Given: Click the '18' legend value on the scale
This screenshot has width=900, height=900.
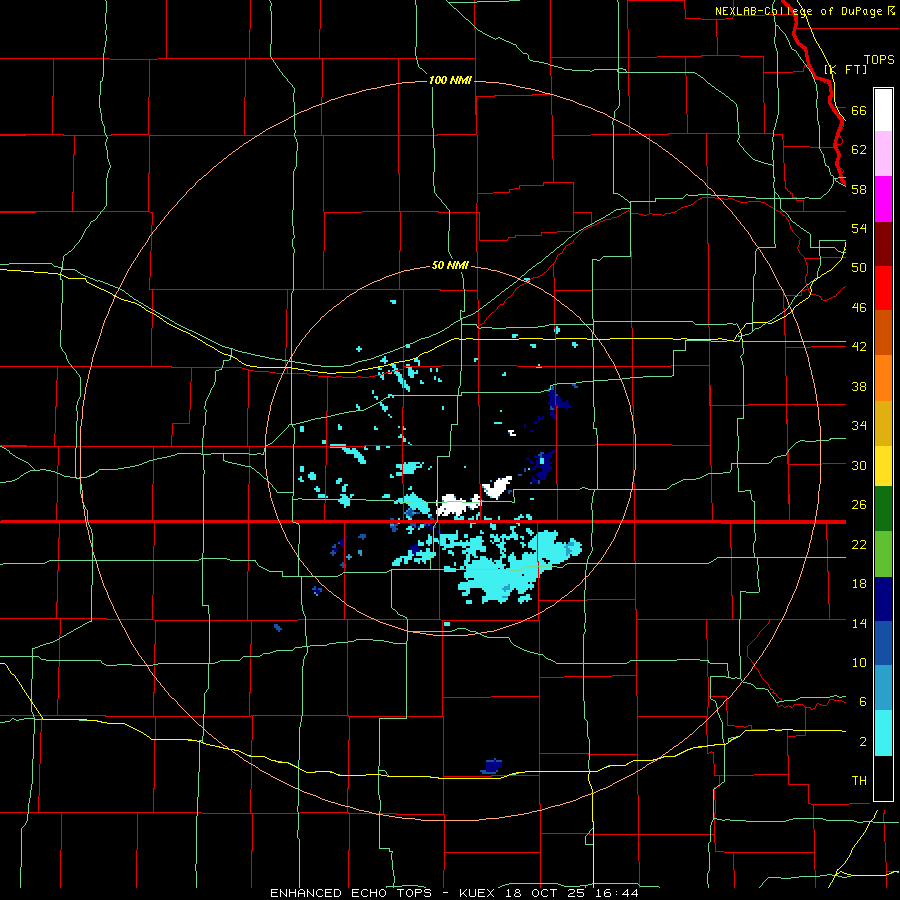Looking at the screenshot, I should point(859,584).
